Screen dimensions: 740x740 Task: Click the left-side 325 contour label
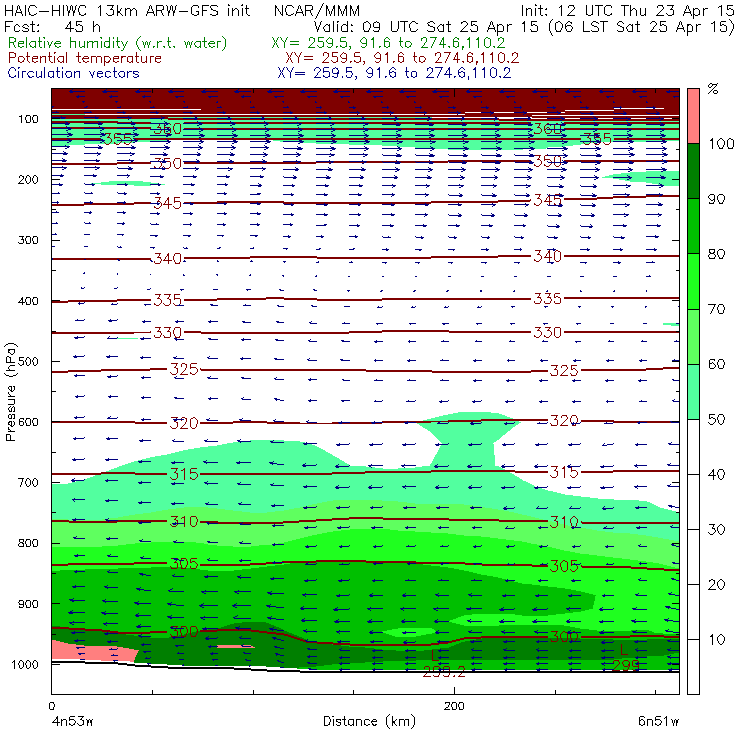point(184,369)
